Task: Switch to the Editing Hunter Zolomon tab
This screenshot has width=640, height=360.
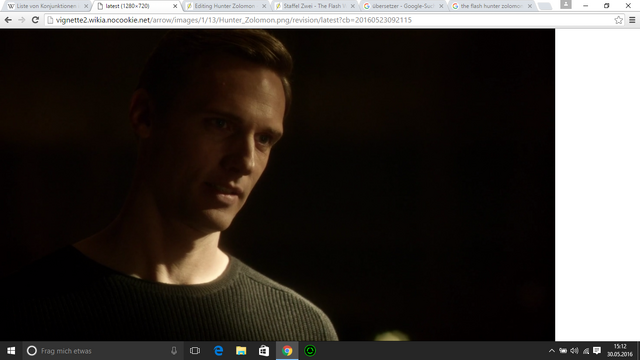Action: tap(225, 6)
